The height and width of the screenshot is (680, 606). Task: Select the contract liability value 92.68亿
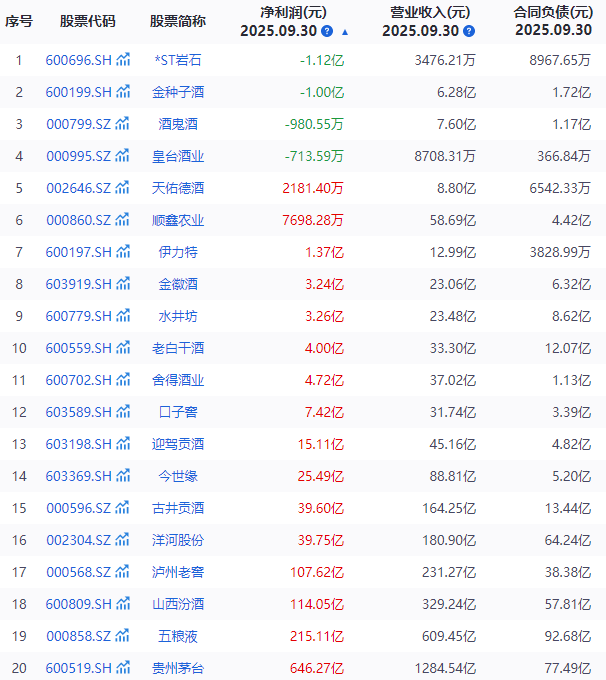(568, 636)
